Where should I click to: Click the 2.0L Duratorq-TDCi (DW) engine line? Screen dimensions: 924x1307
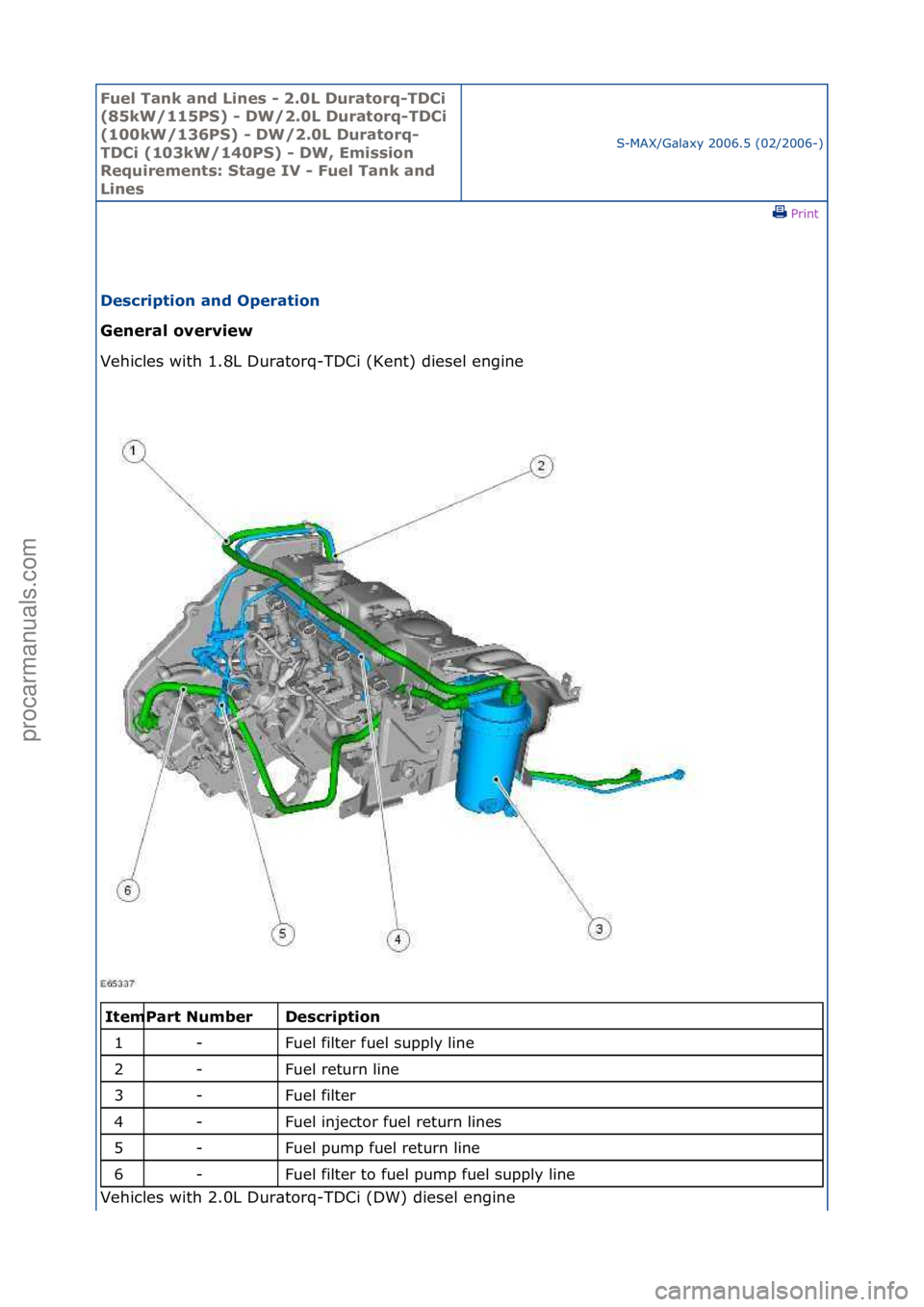click(308, 1197)
